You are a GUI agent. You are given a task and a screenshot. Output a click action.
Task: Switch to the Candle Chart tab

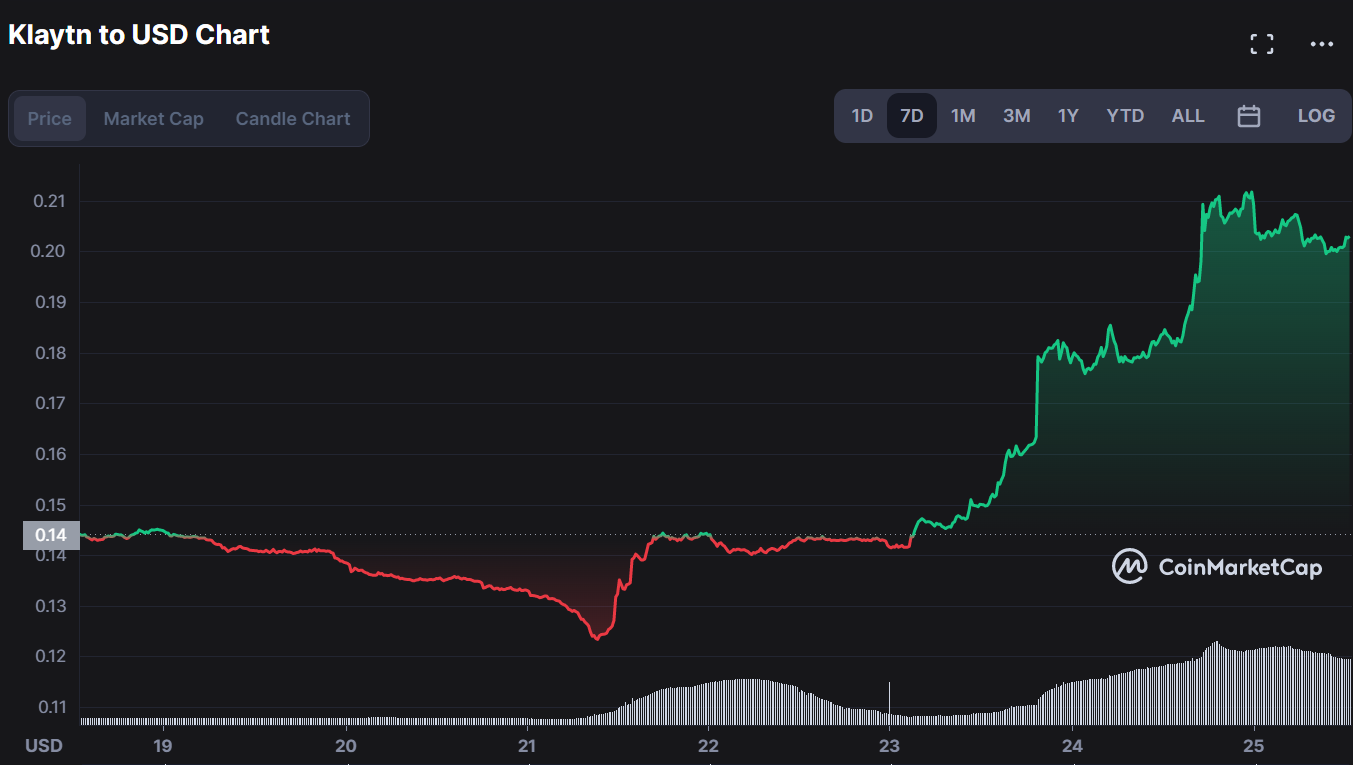(x=292, y=118)
